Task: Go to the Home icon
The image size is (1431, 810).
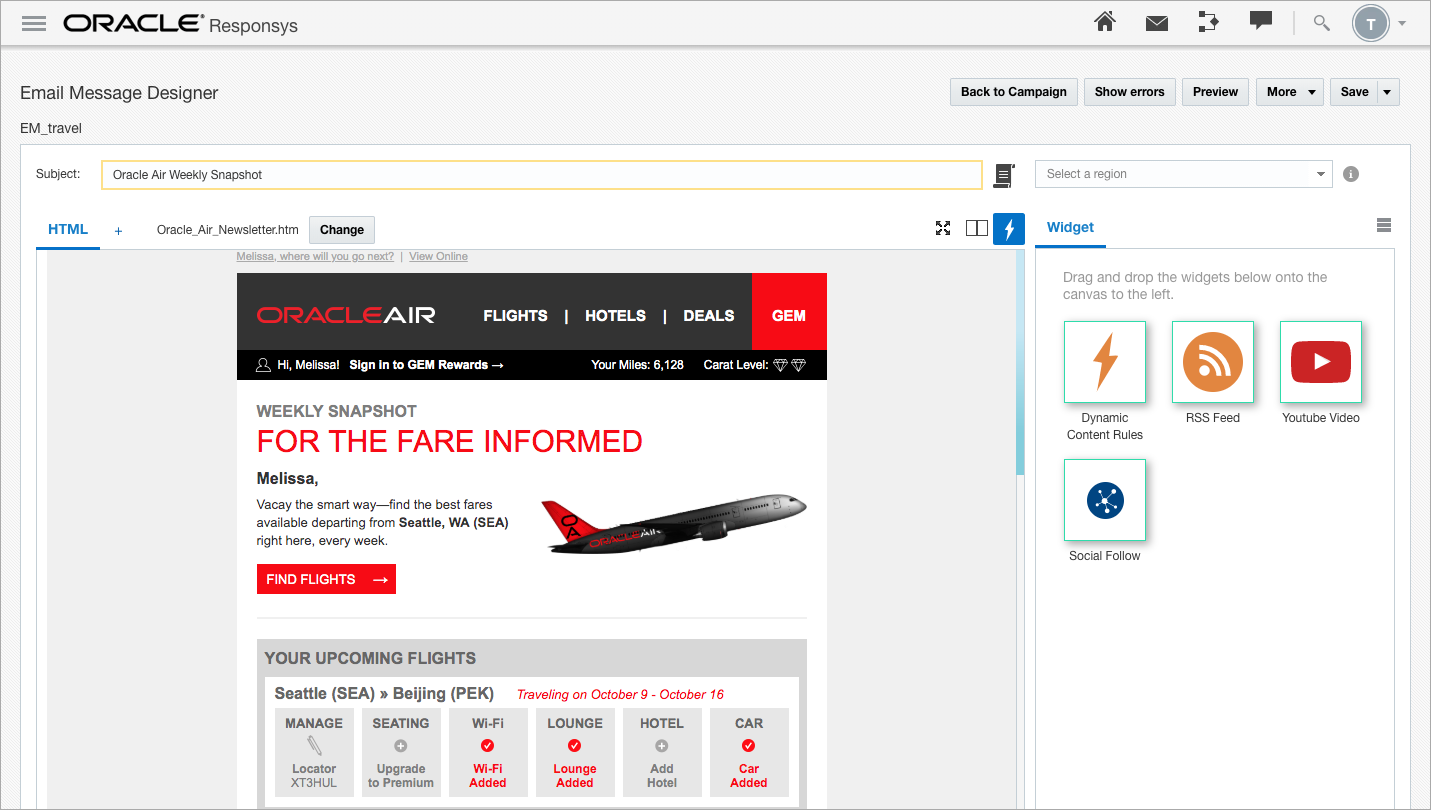Action: click(1105, 22)
